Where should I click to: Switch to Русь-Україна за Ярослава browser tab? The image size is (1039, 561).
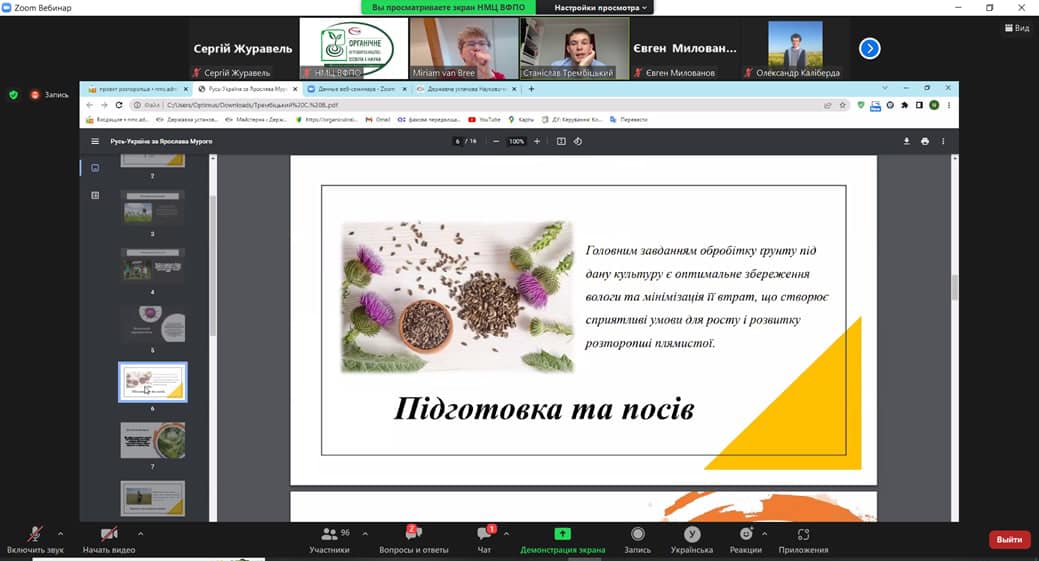click(x=247, y=89)
